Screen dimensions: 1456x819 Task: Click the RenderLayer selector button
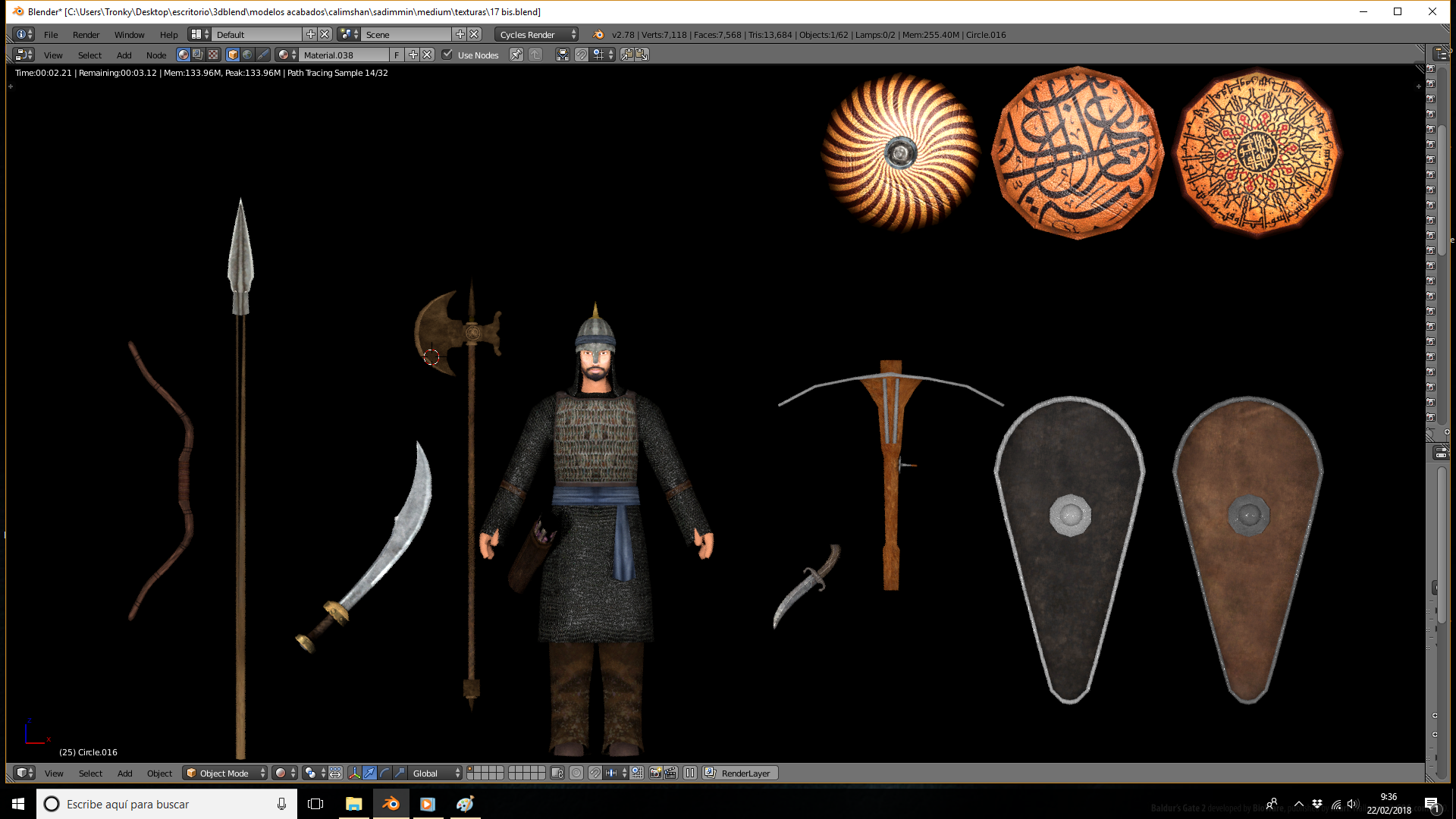coord(740,773)
